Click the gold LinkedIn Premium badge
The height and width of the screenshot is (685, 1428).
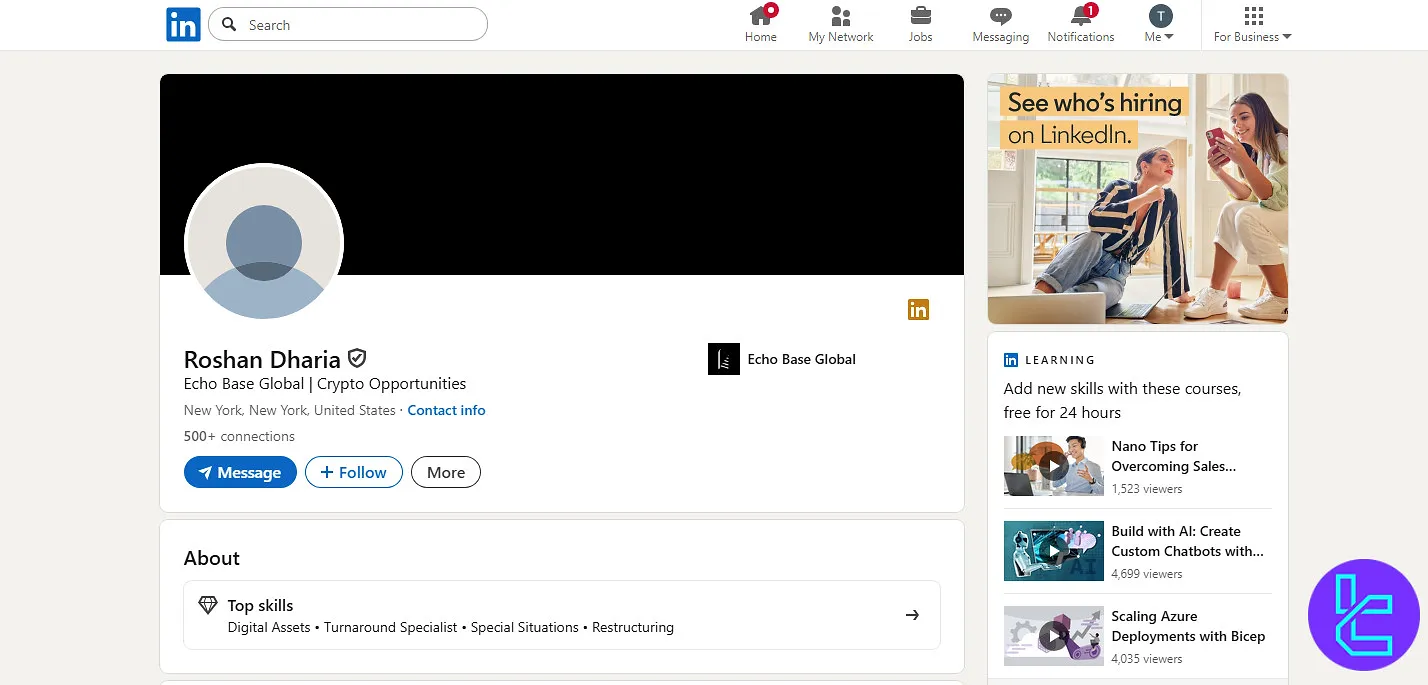918,310
